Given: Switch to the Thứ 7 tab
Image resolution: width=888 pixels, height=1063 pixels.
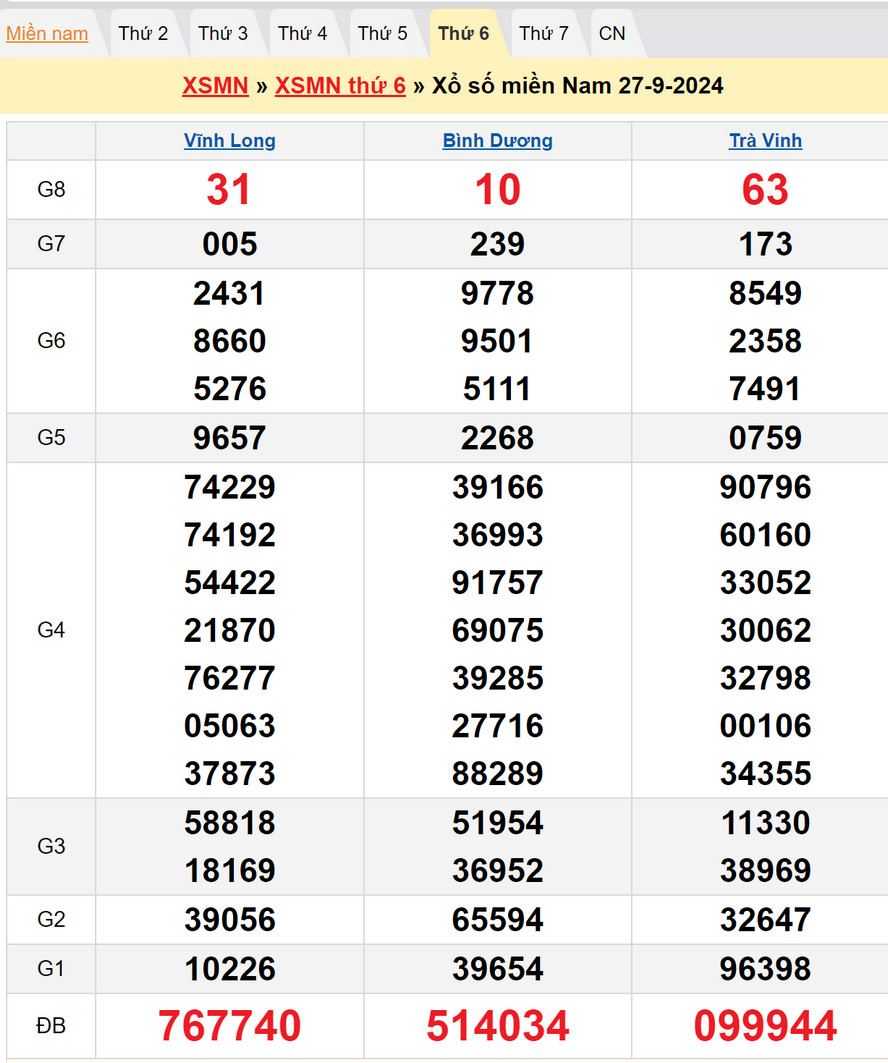Looking at the screenshot, I should tap(544, 34).
